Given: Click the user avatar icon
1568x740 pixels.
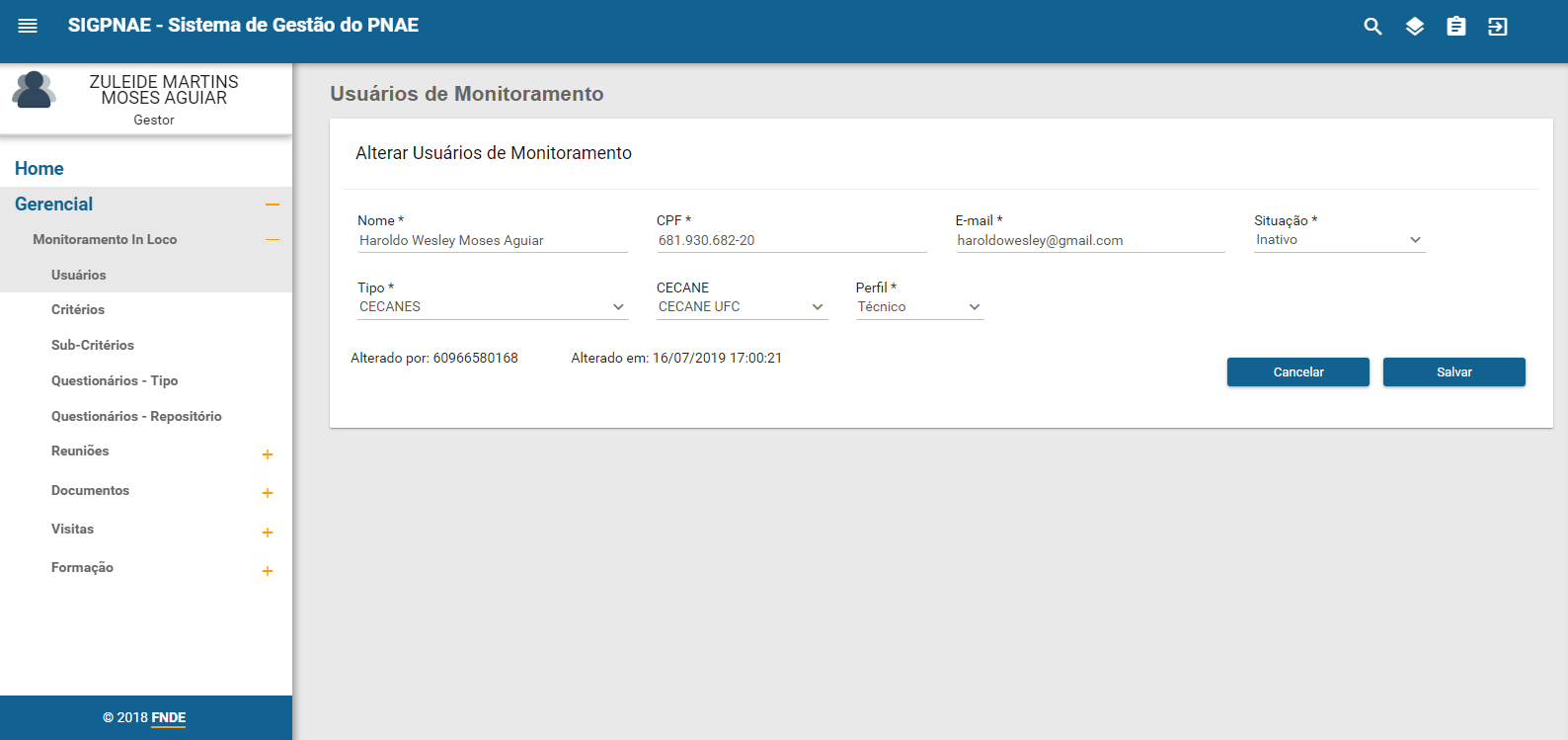Looking at the screenshot, I should tap(34, 91).
